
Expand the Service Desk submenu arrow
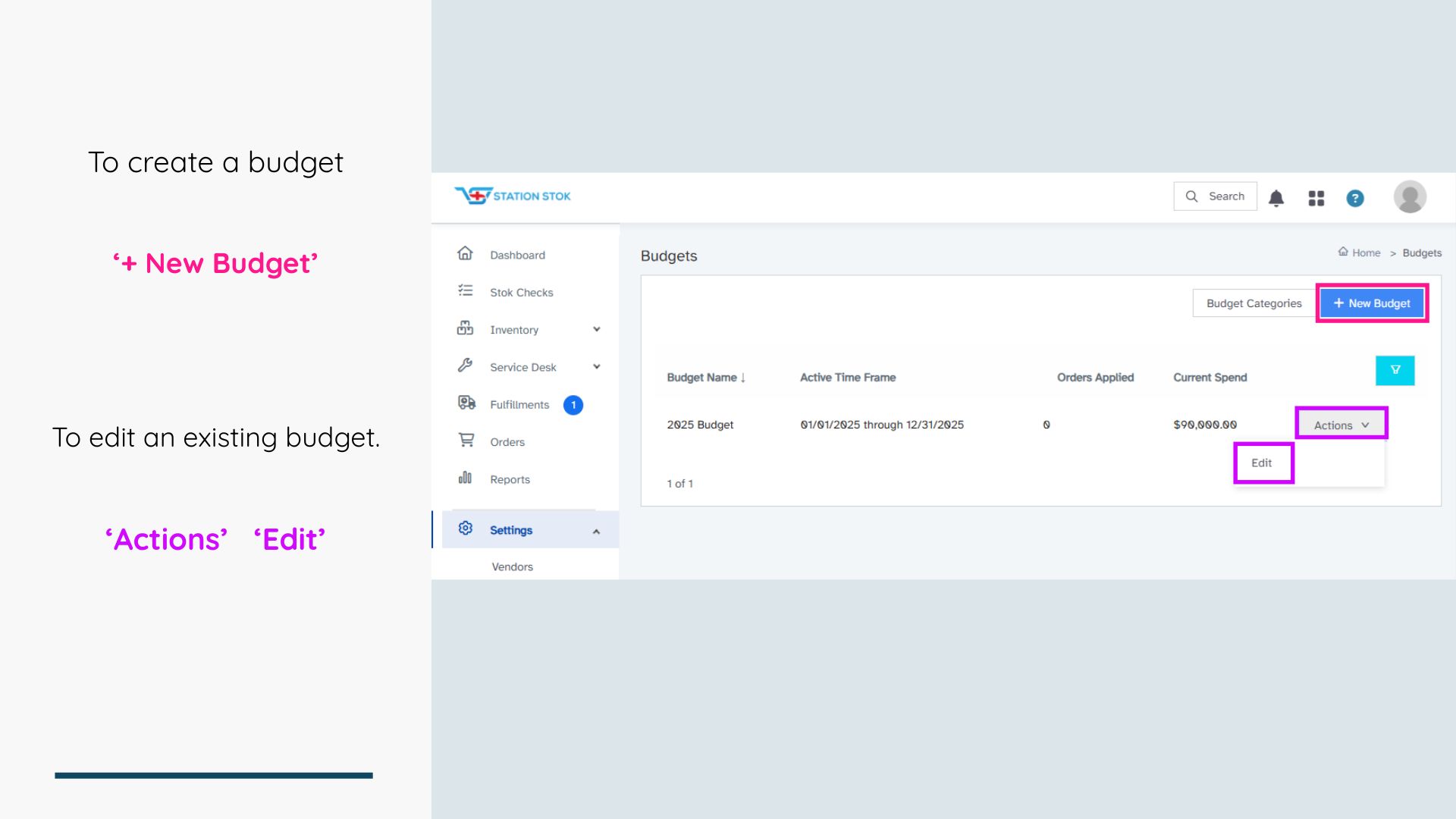[x=596, y=366]
